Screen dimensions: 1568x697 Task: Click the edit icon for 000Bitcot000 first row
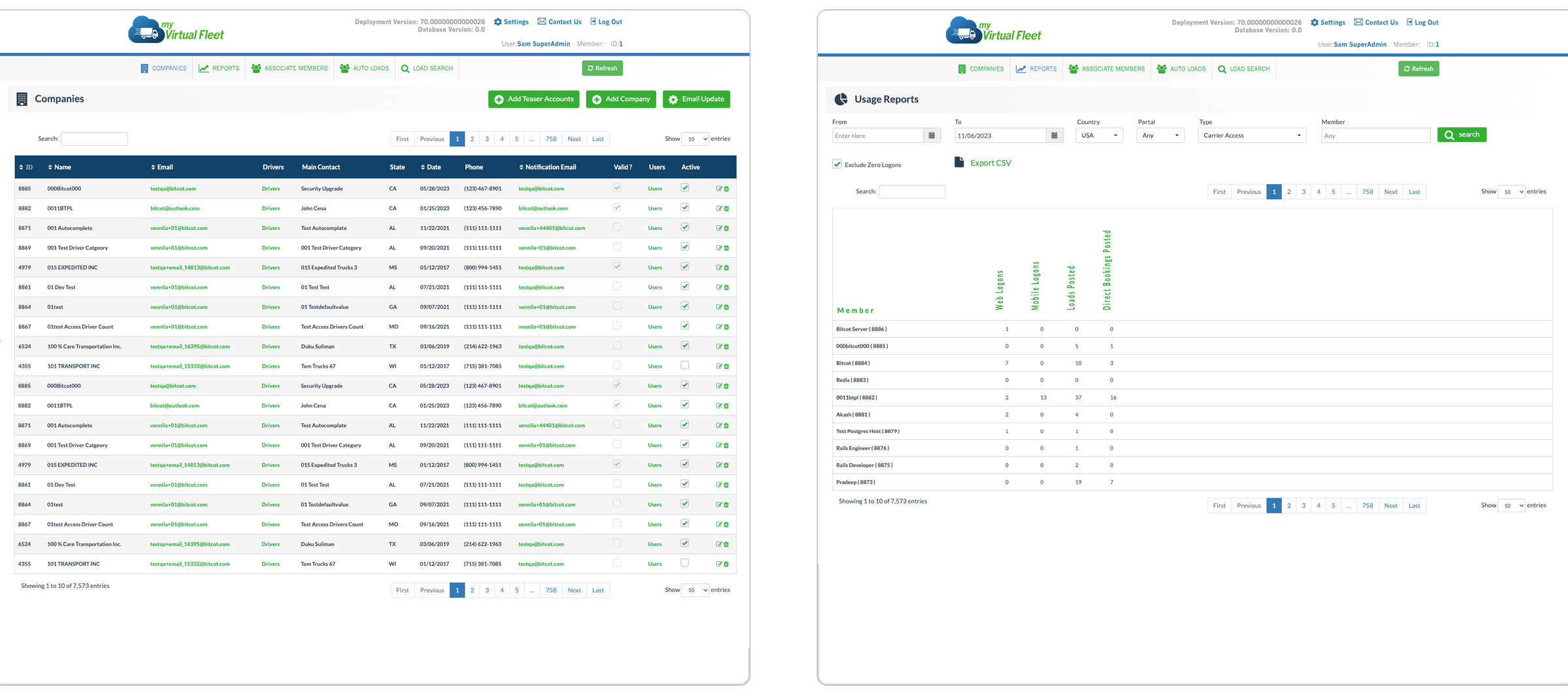[719, 189]
